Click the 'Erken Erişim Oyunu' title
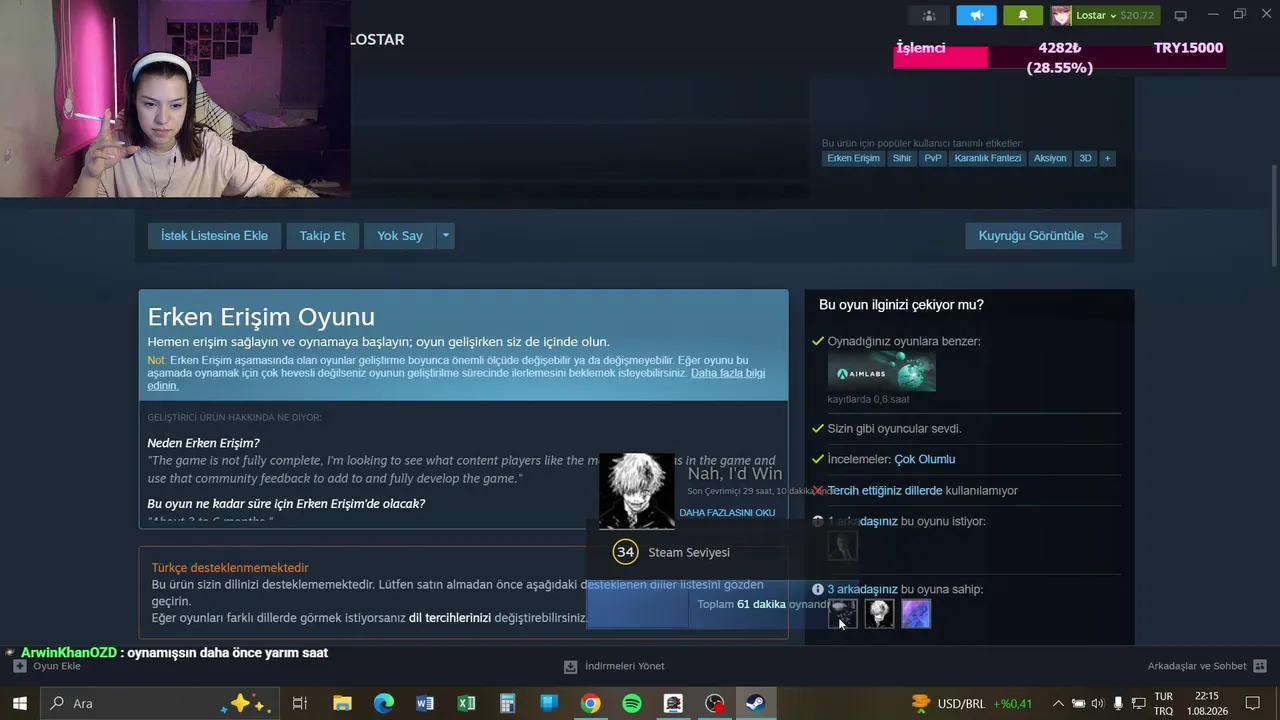1280x720 pixels. pos(261,317)
